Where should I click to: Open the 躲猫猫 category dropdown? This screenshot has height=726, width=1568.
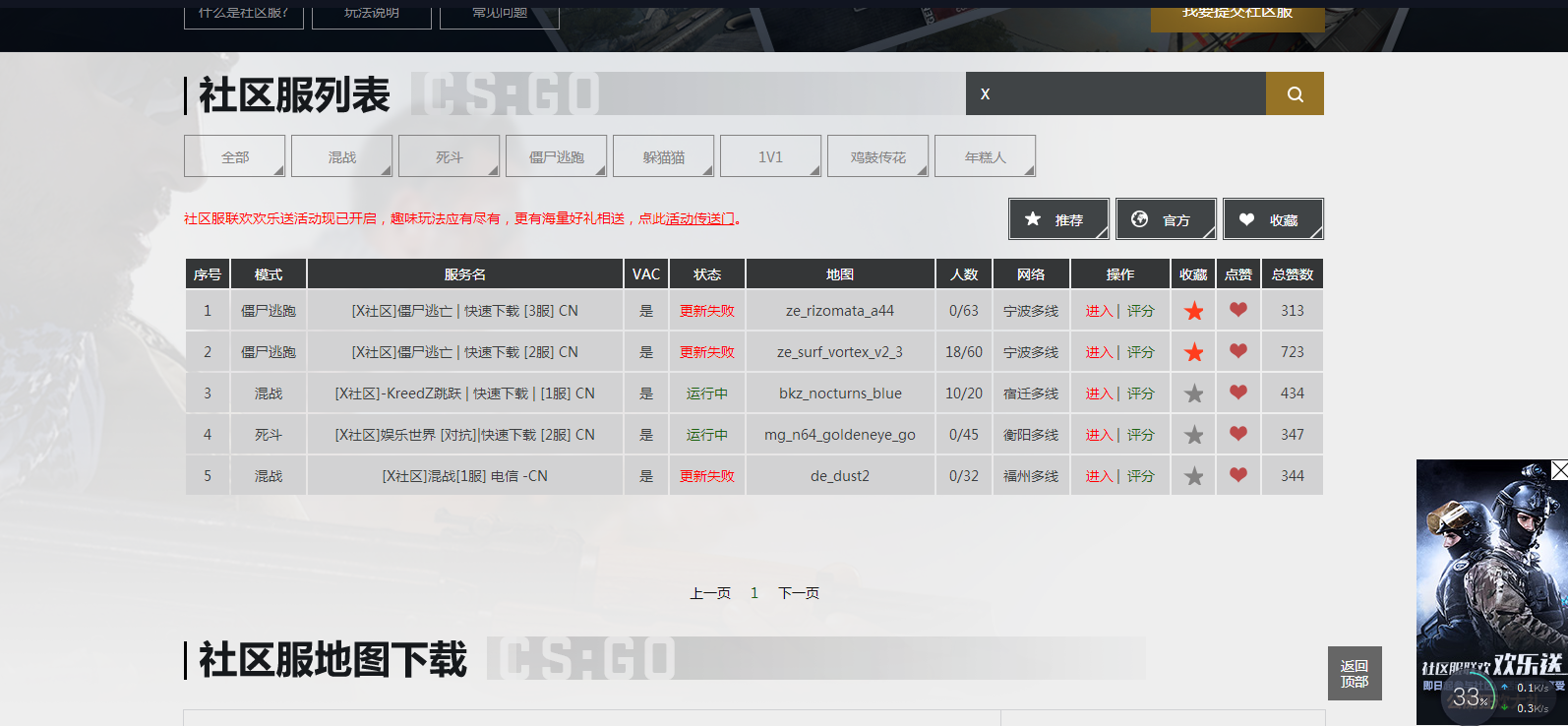coord(663,156)
